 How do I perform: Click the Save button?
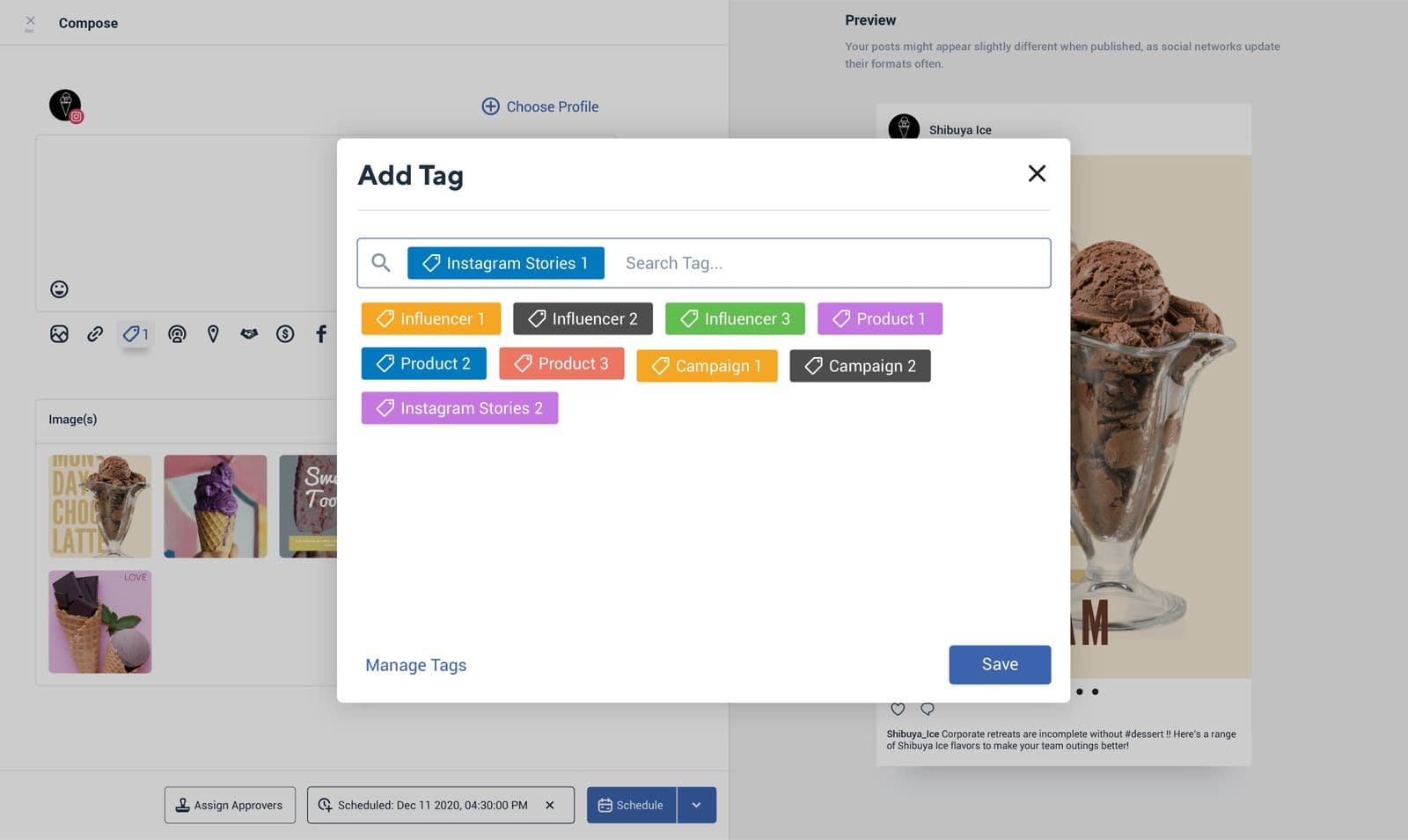tap(1000, 665)
